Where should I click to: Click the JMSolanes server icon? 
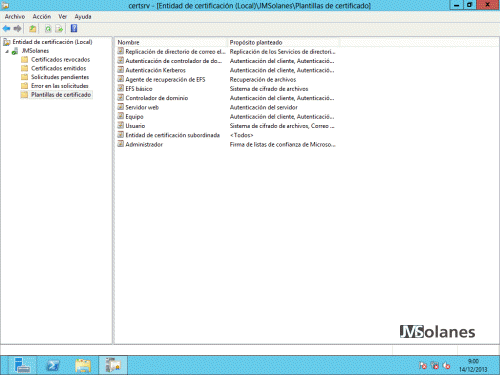[x=15, y=51]
